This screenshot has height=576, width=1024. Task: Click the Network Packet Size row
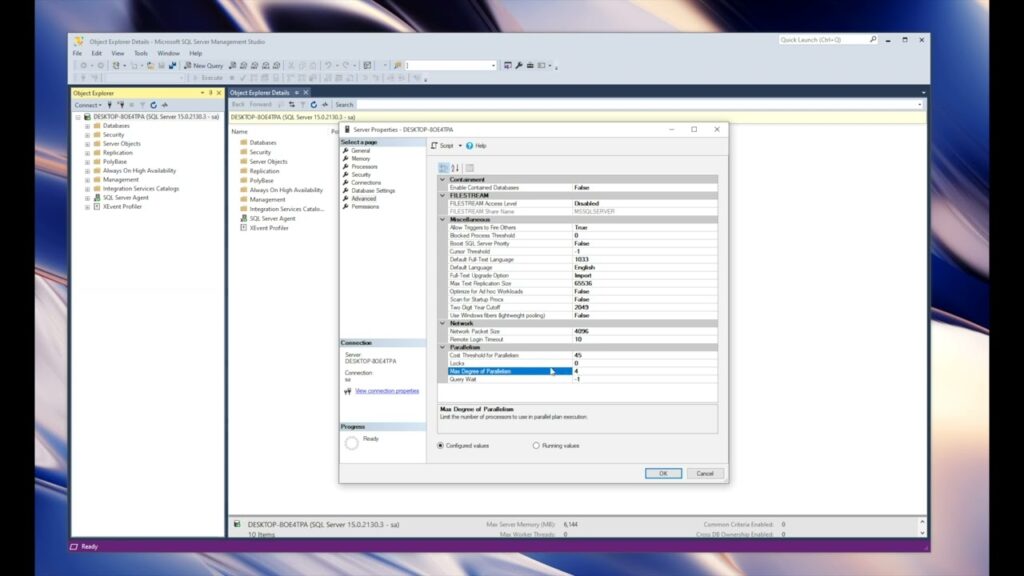583,331
